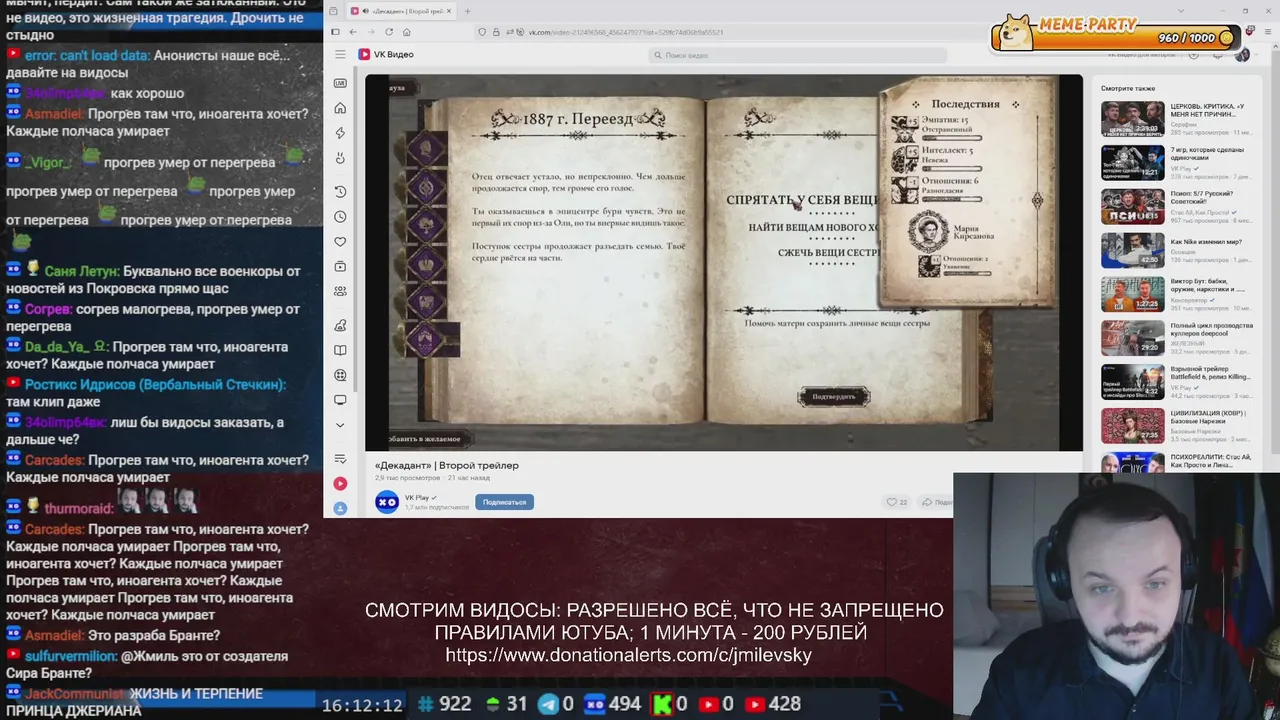1280x720 pixels.
Task: Open the VK Play channel avatar
Action: coord(387,502)
